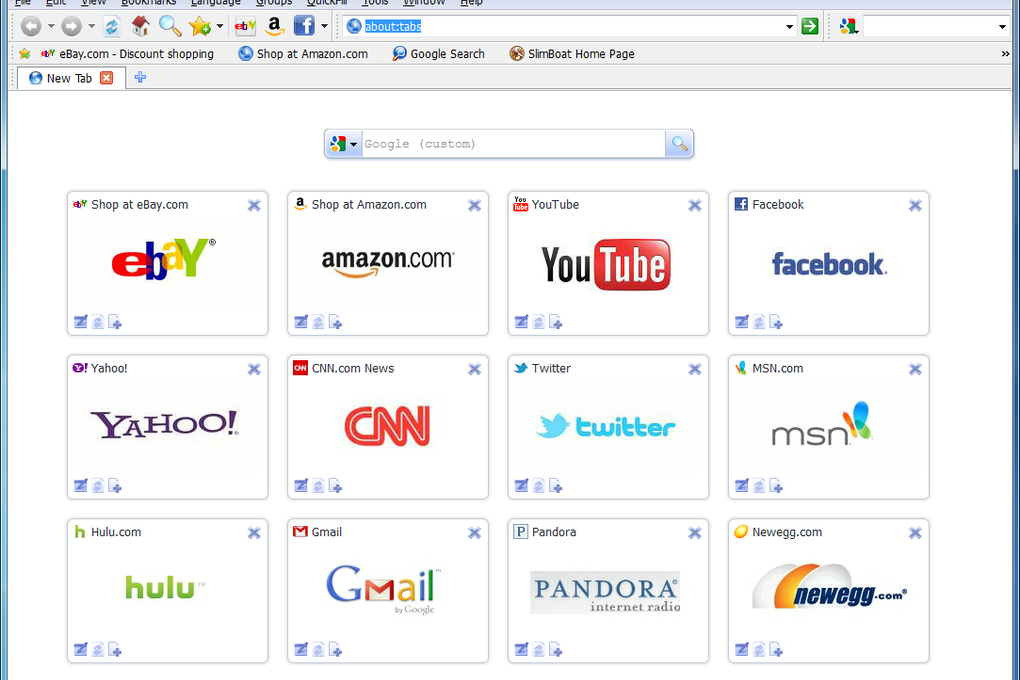Expand the Forward button history dropdown
Viewport: 1020px width, 680px height.
[x=91, y=27]
